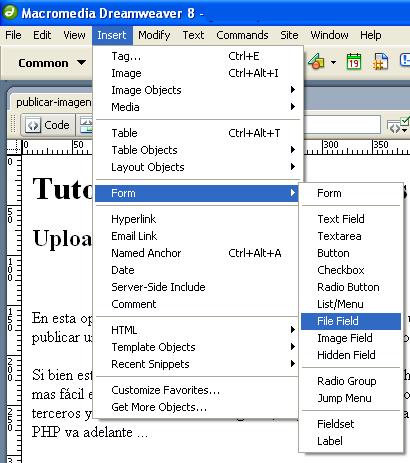
Task: Select Radio Group in Form submenu
Action: tap(351, 381)
